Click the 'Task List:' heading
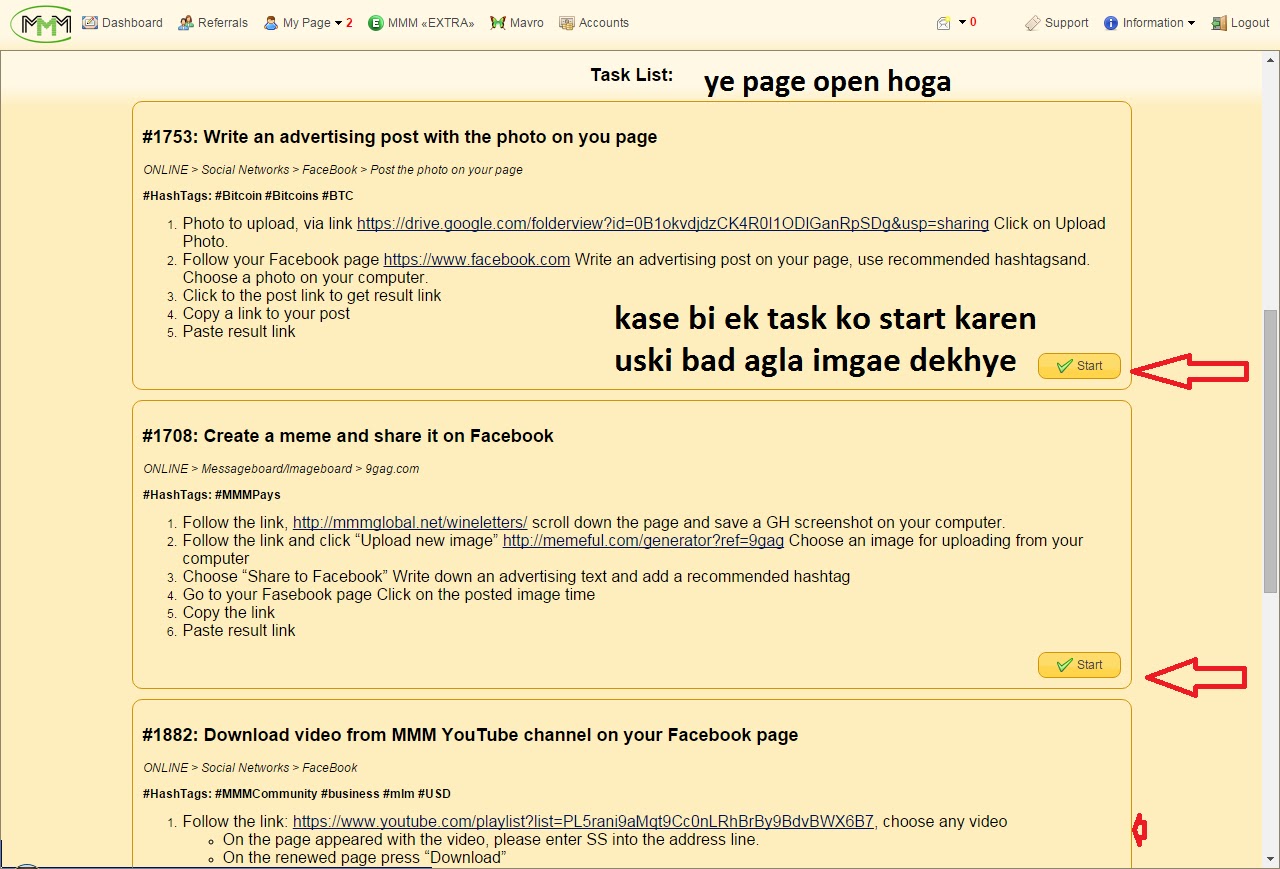This screenshot has width=1280, height=869. click(632, 74)
